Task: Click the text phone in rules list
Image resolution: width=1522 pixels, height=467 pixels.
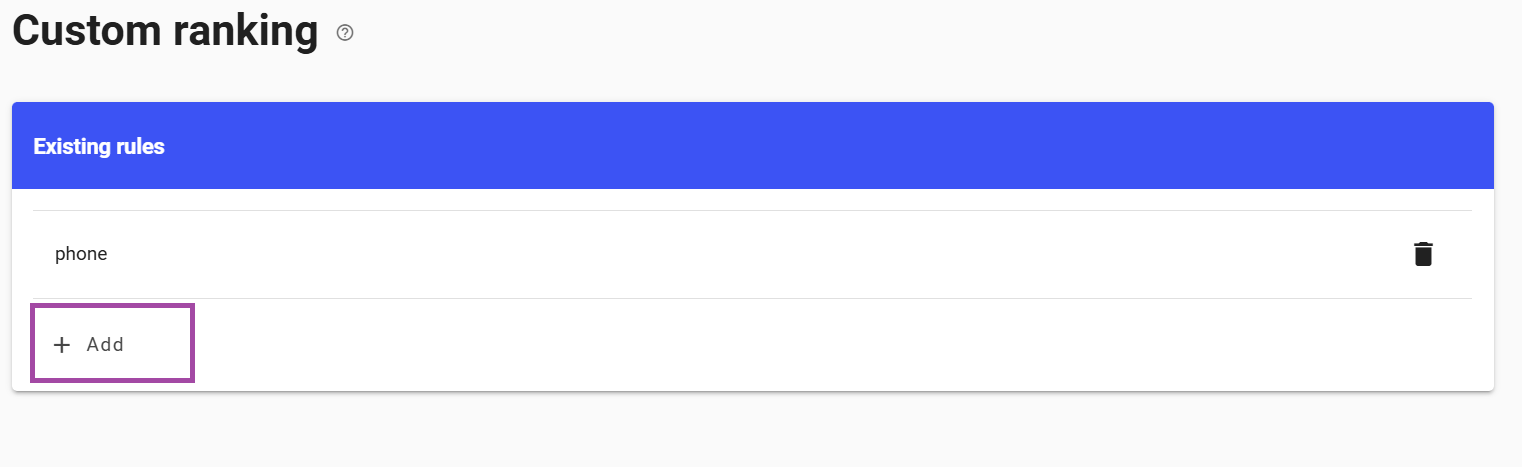Action: coord(81,254)
